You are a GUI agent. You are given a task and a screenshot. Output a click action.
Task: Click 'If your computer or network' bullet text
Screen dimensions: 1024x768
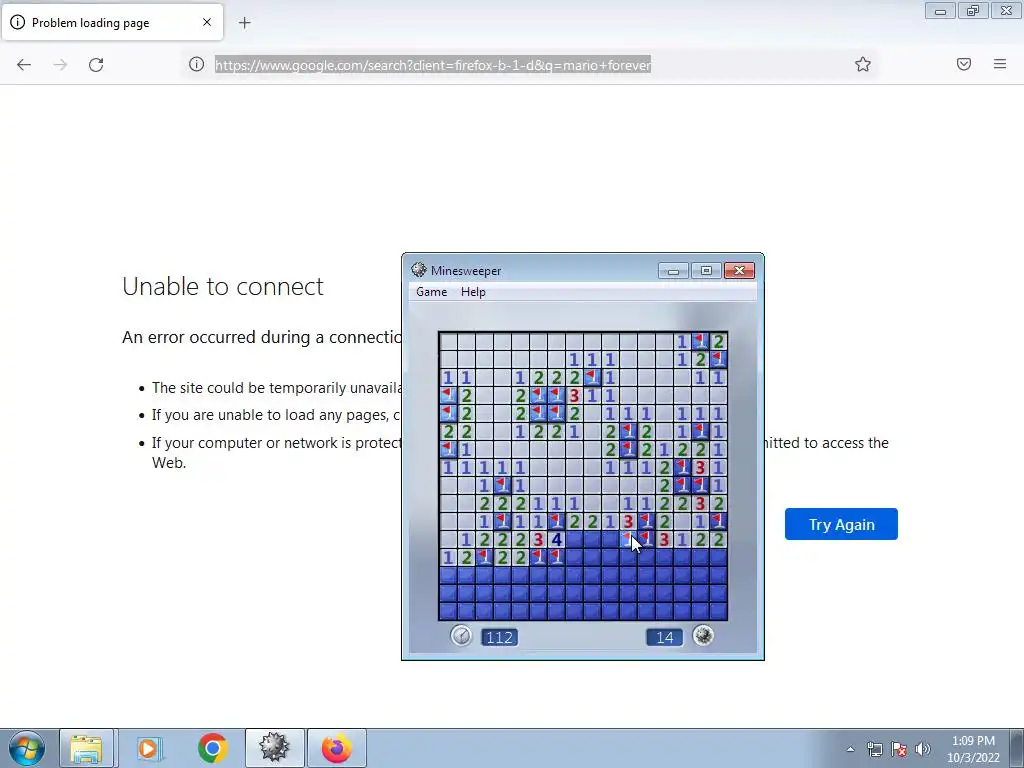click(277, 443)
